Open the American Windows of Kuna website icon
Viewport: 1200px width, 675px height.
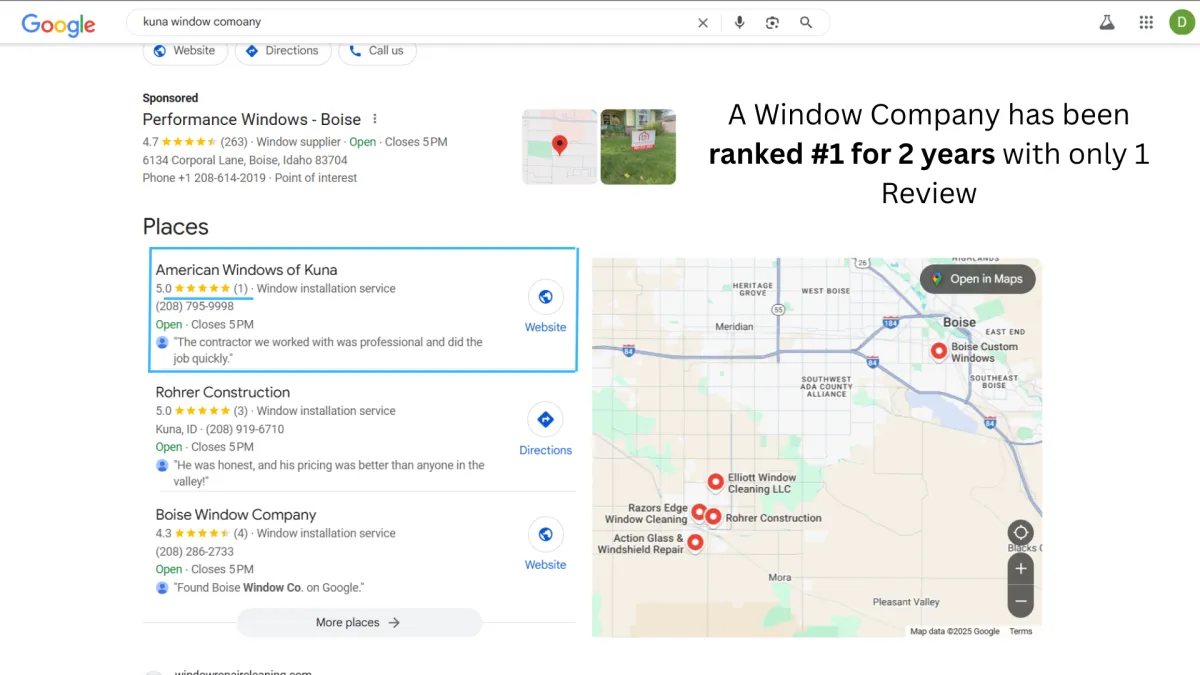click(x=546, y=297)
